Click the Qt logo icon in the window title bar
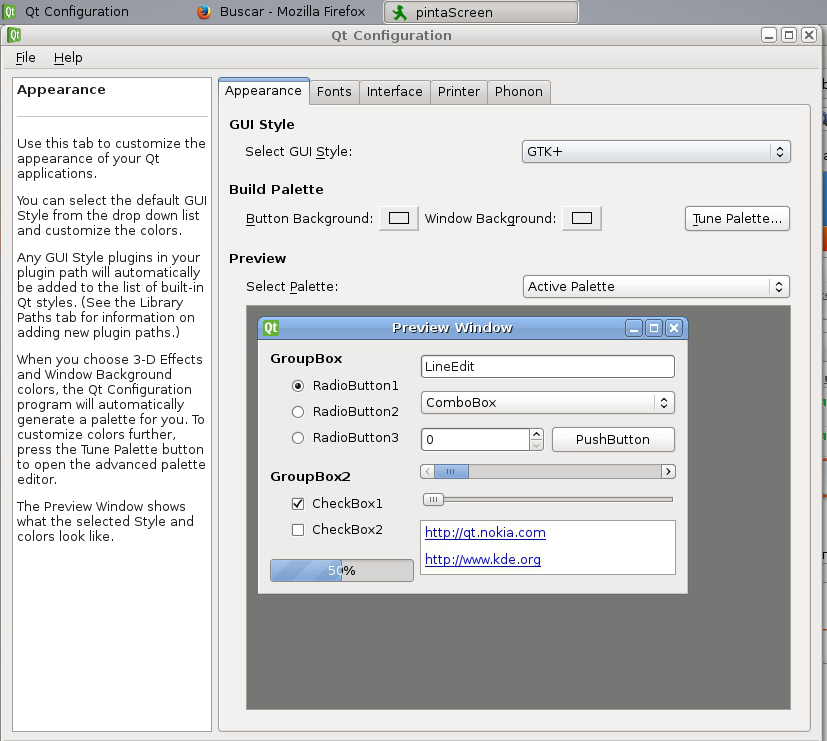 [x=14, y=35]
